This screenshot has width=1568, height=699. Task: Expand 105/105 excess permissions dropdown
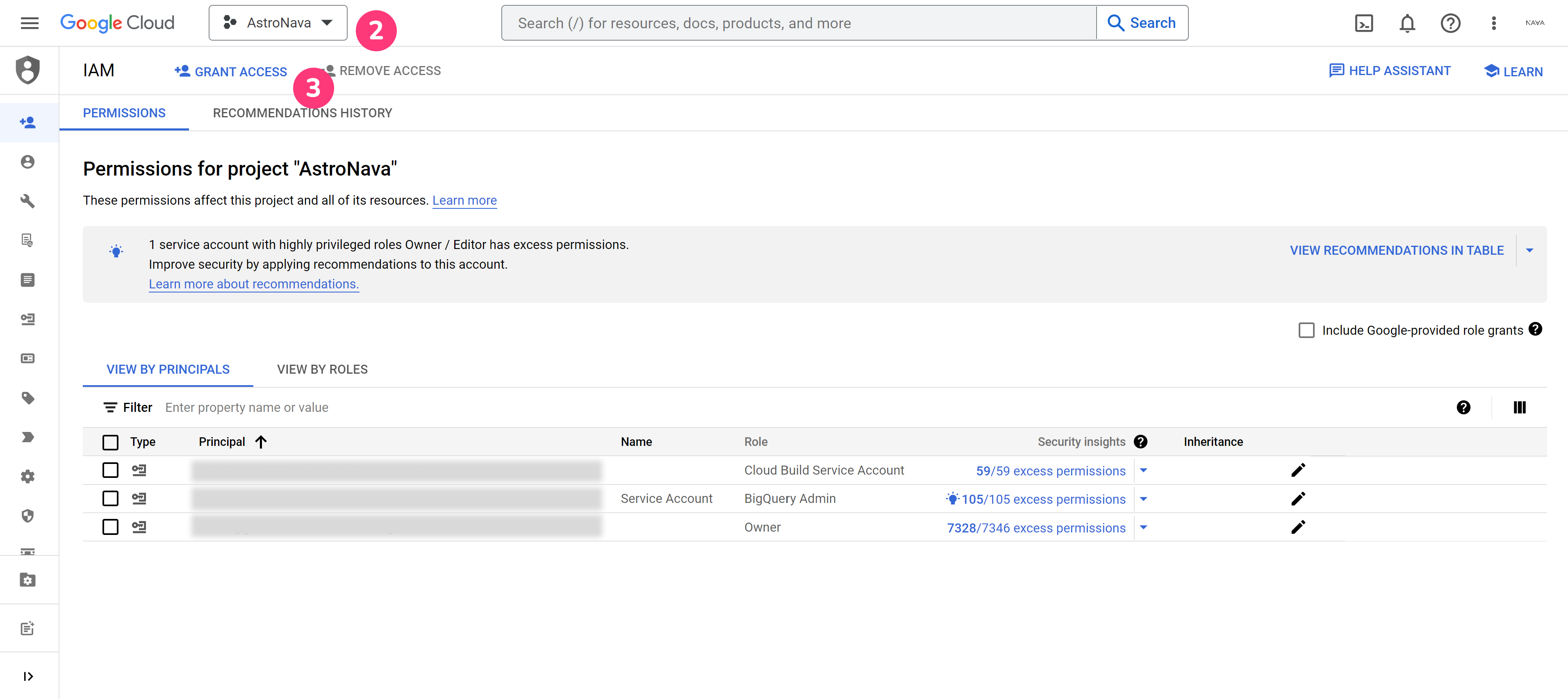pyautogui.click(x=1143, y=499)
